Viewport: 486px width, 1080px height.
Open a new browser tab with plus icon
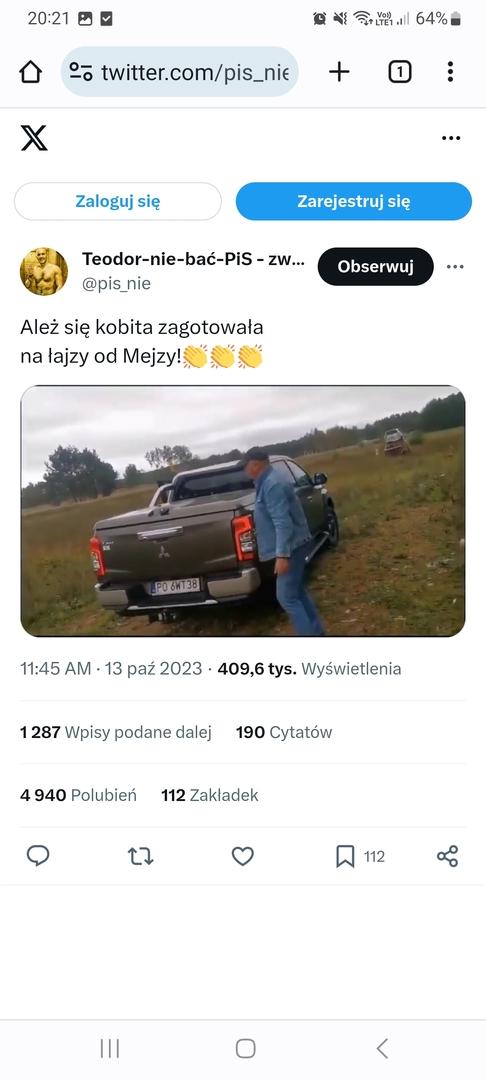(x=339, y=72)
